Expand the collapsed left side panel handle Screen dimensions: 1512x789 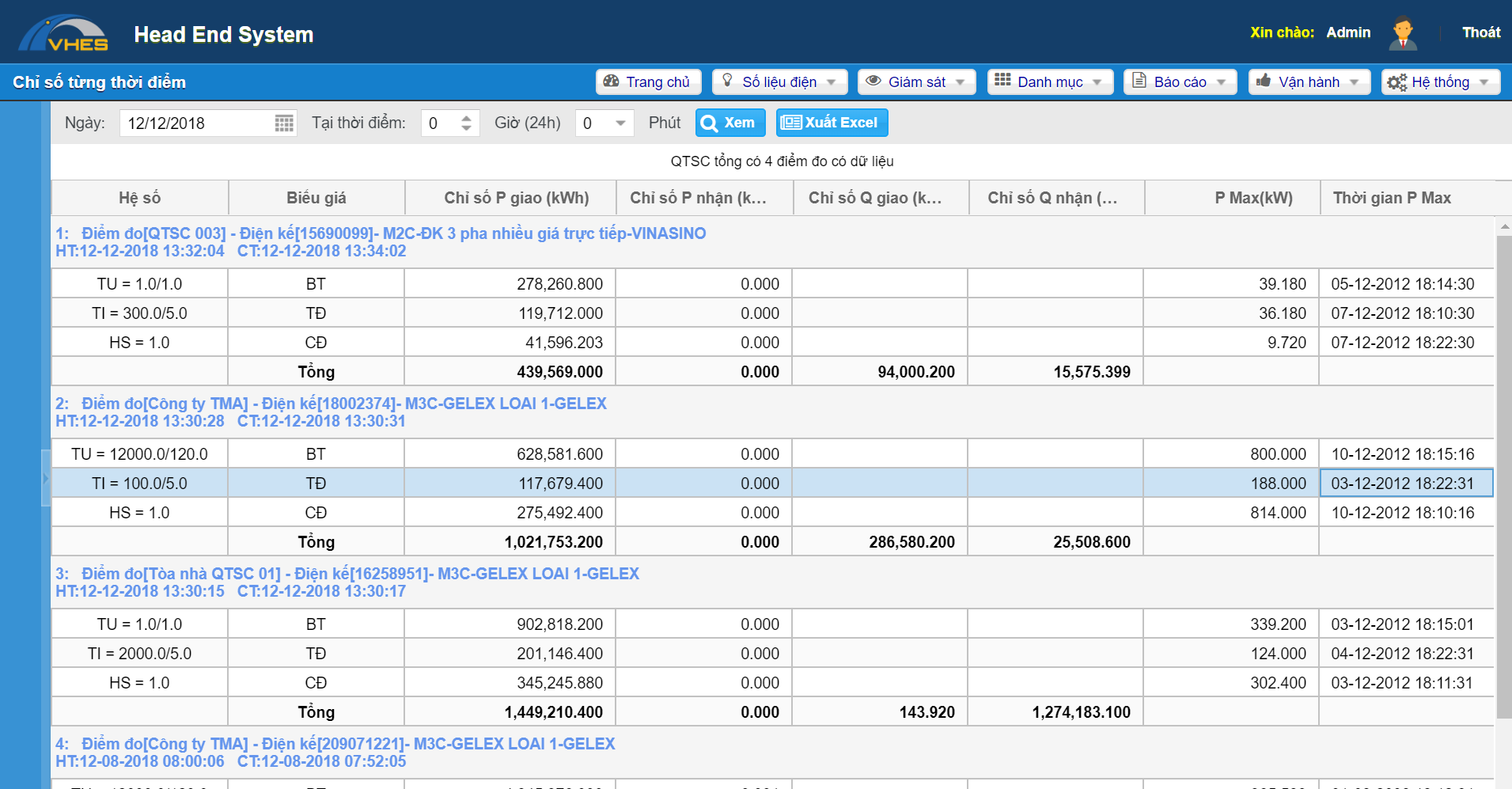coord(46,478)
